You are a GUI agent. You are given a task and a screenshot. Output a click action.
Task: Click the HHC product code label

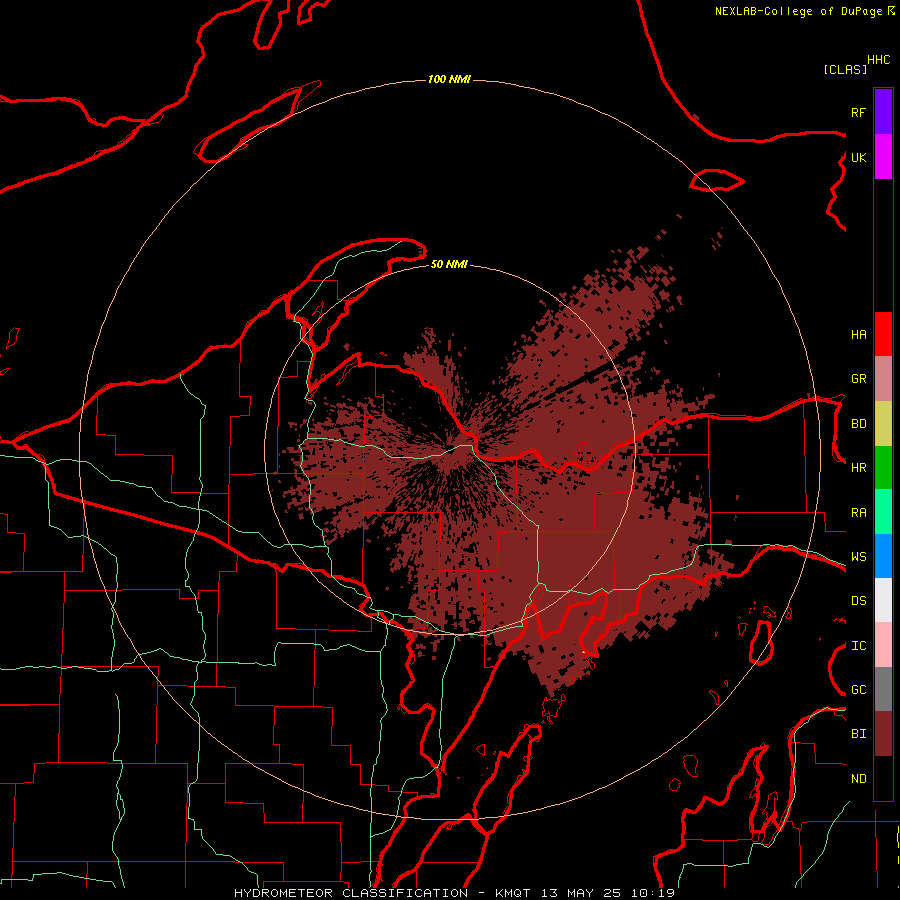[878, 60]
